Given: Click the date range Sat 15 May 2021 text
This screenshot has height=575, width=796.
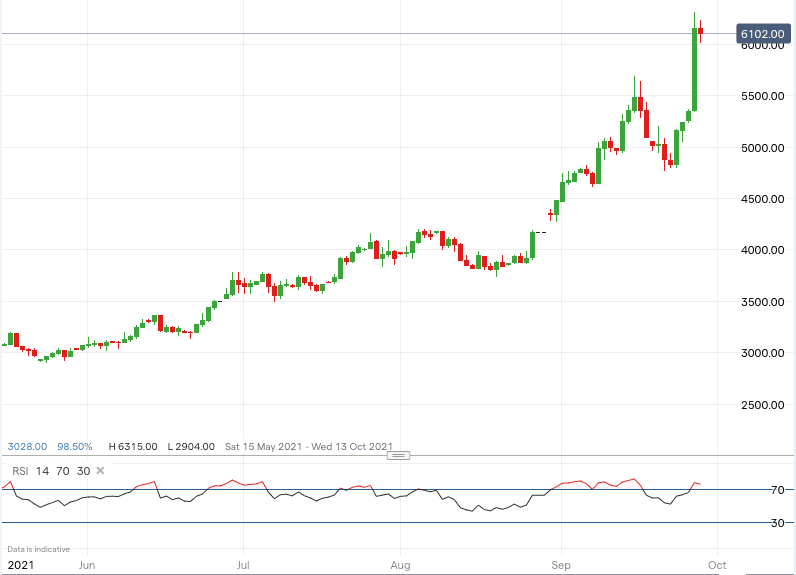Looking at the screenshot, I should click(x=266, y=446).
